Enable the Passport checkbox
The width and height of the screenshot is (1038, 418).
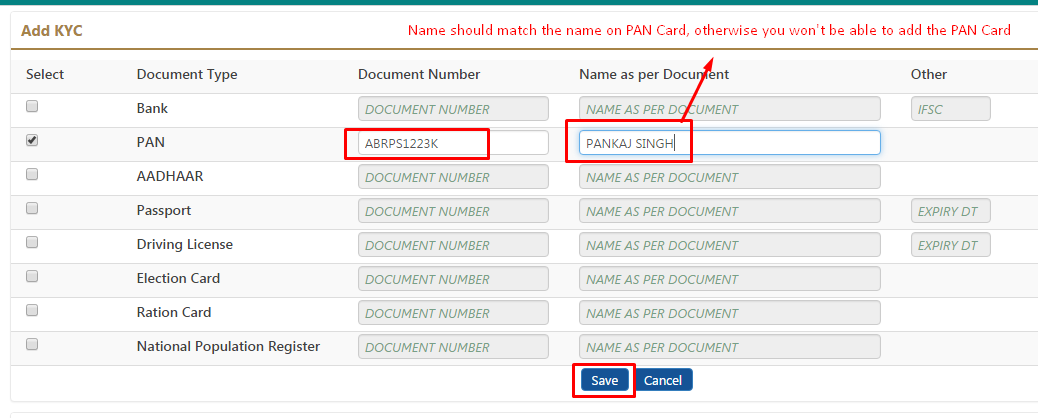[x=32, y=208]
